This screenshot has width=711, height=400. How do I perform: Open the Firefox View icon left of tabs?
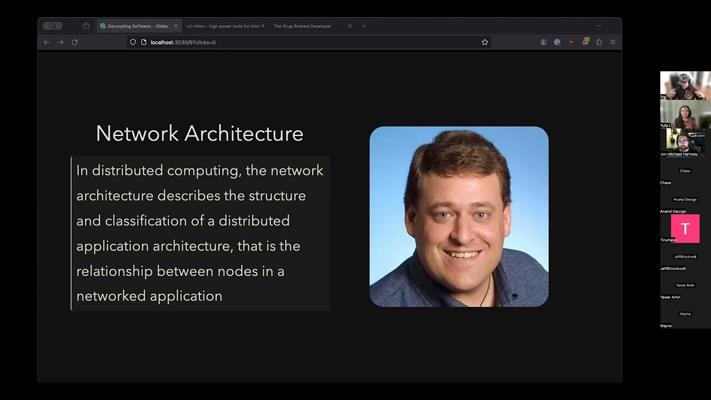pyautogui.click(x=86, y=26)
